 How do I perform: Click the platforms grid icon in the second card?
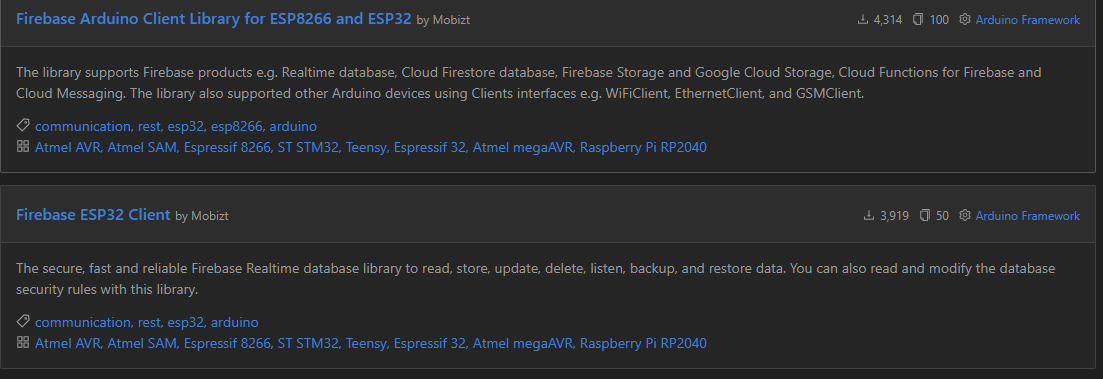pos(23,342)
